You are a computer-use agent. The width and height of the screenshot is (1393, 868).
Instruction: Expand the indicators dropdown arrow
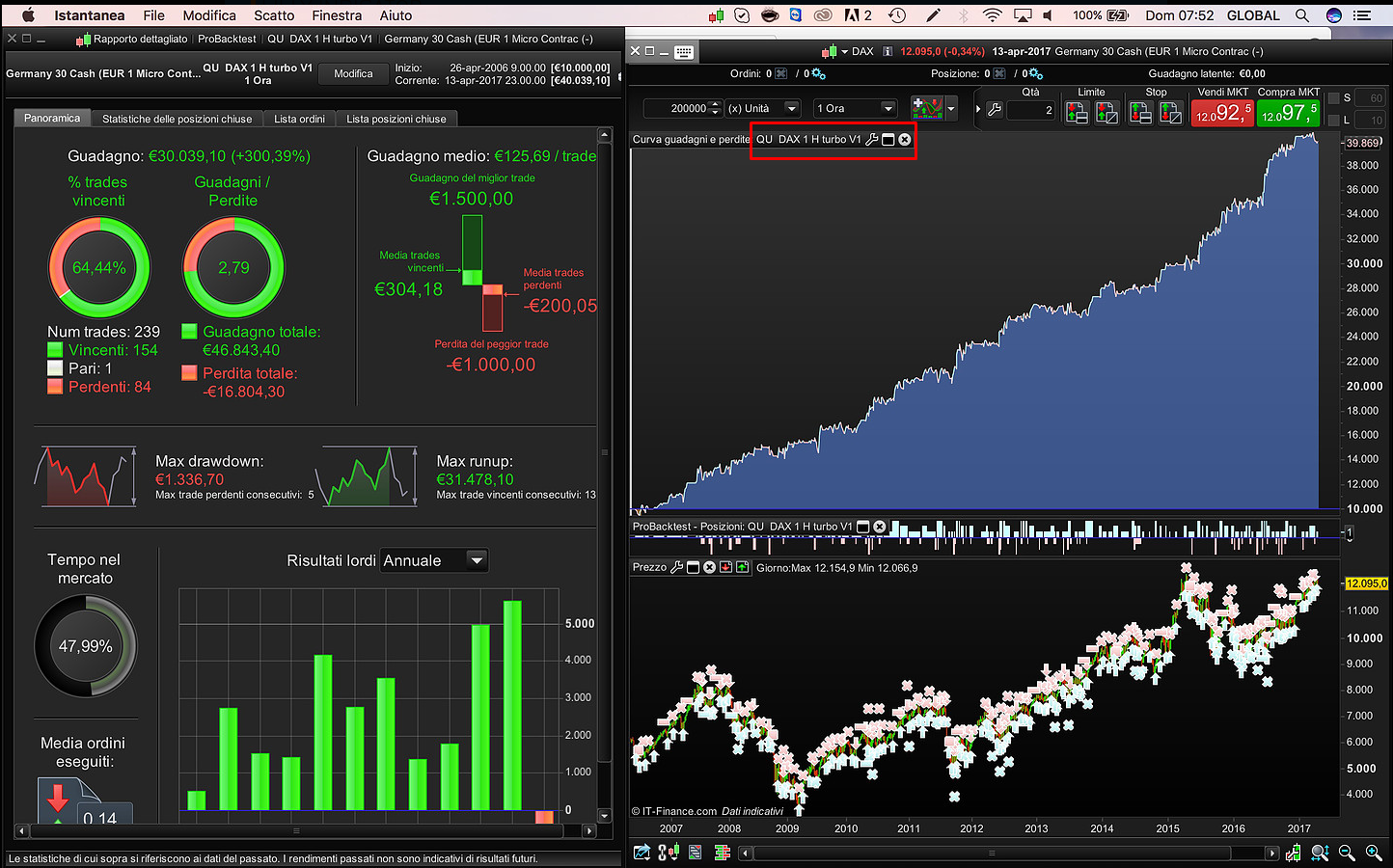click(951, 109)
